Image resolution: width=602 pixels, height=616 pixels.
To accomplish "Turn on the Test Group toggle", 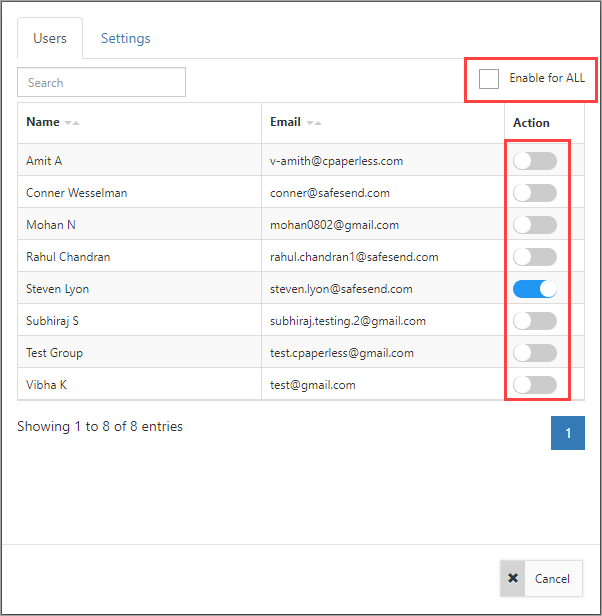I will pyautogui.click(x=534, y=353).
